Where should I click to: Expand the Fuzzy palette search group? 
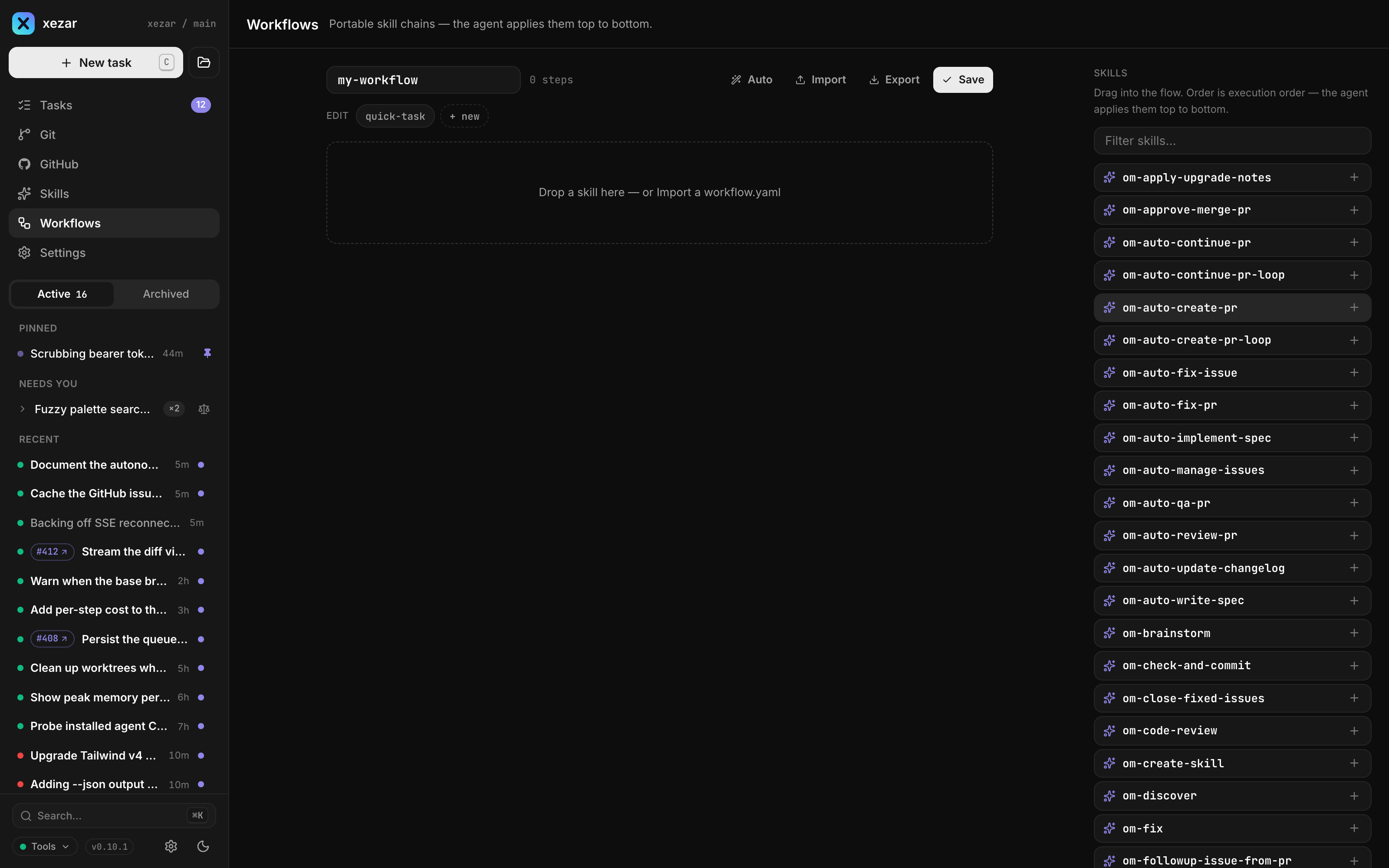[23, 409]
